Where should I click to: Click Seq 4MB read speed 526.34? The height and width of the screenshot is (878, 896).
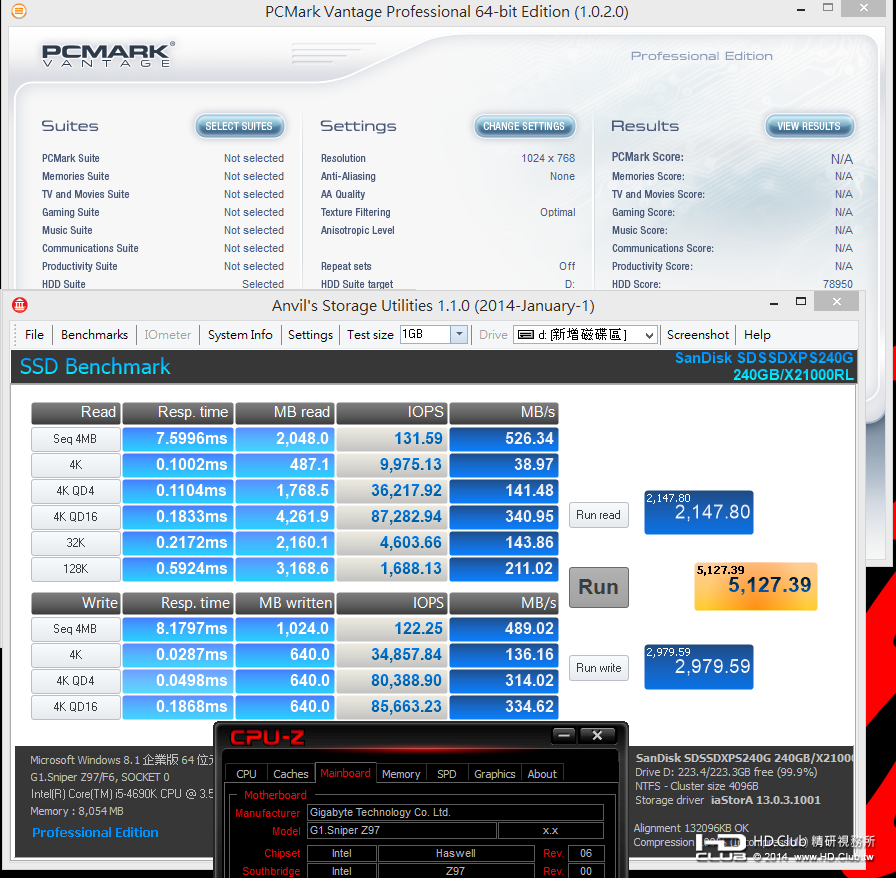(504, 439)
